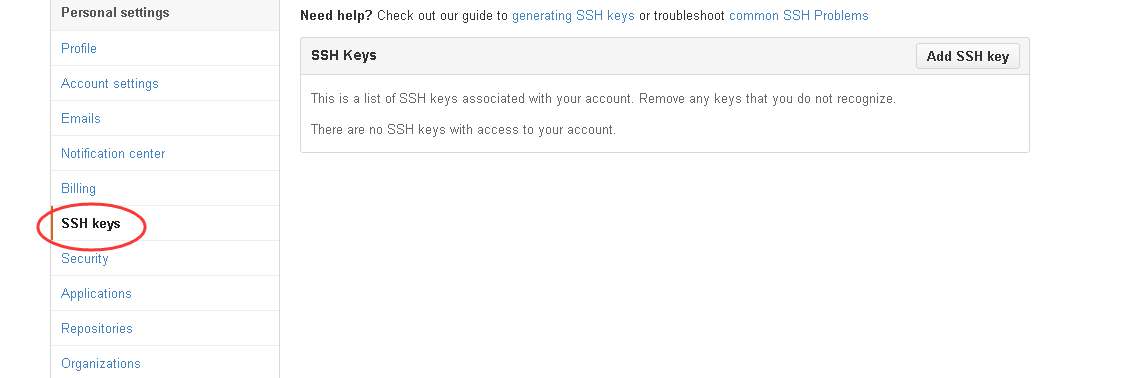Click the SSH keys list description sentence
This screenshot has width=1131, height=378.
(603, 98)
